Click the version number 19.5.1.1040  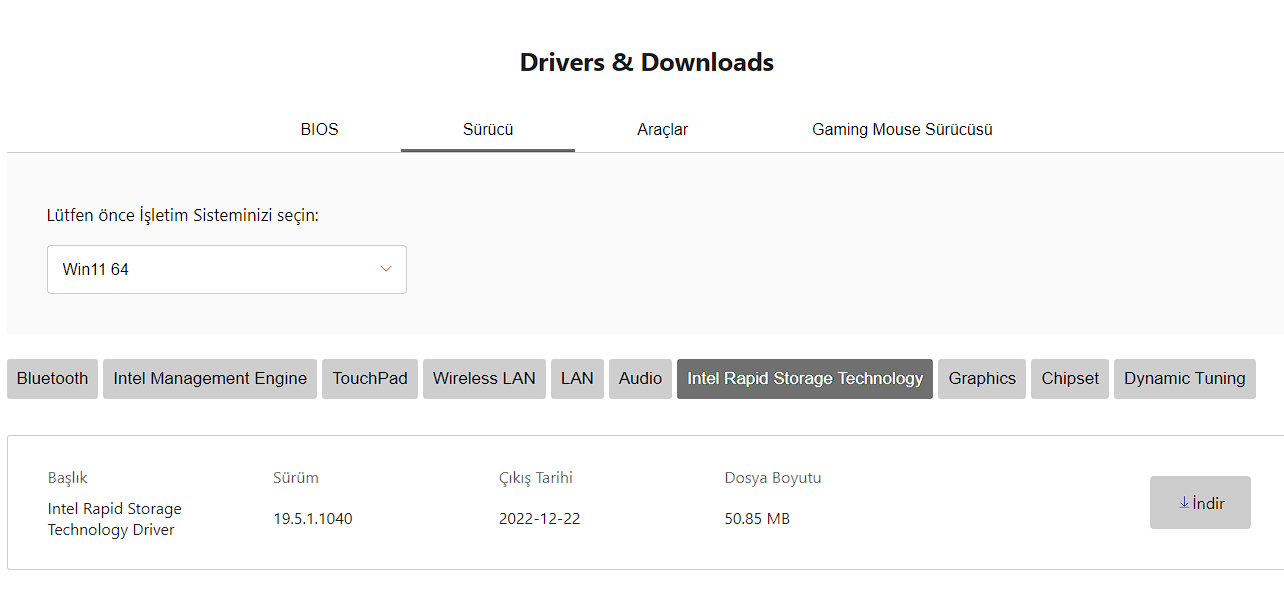pos(313,519)
